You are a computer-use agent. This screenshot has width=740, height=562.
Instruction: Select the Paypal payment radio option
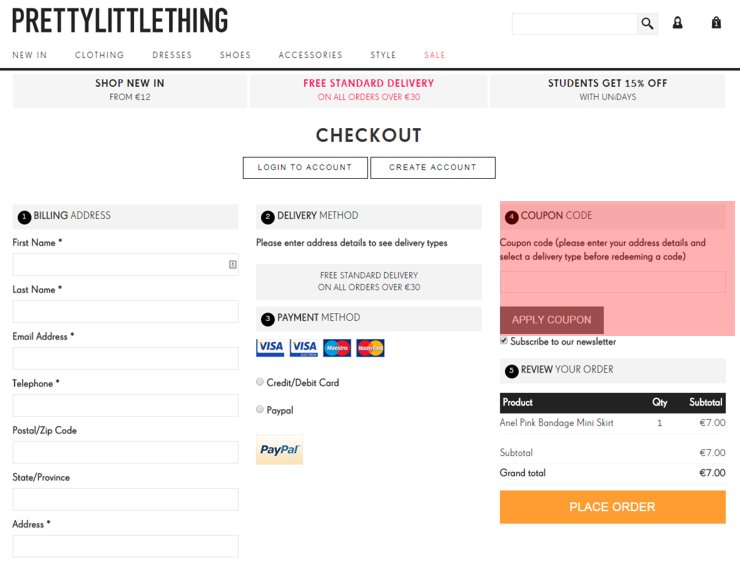[x=260, y=409]
